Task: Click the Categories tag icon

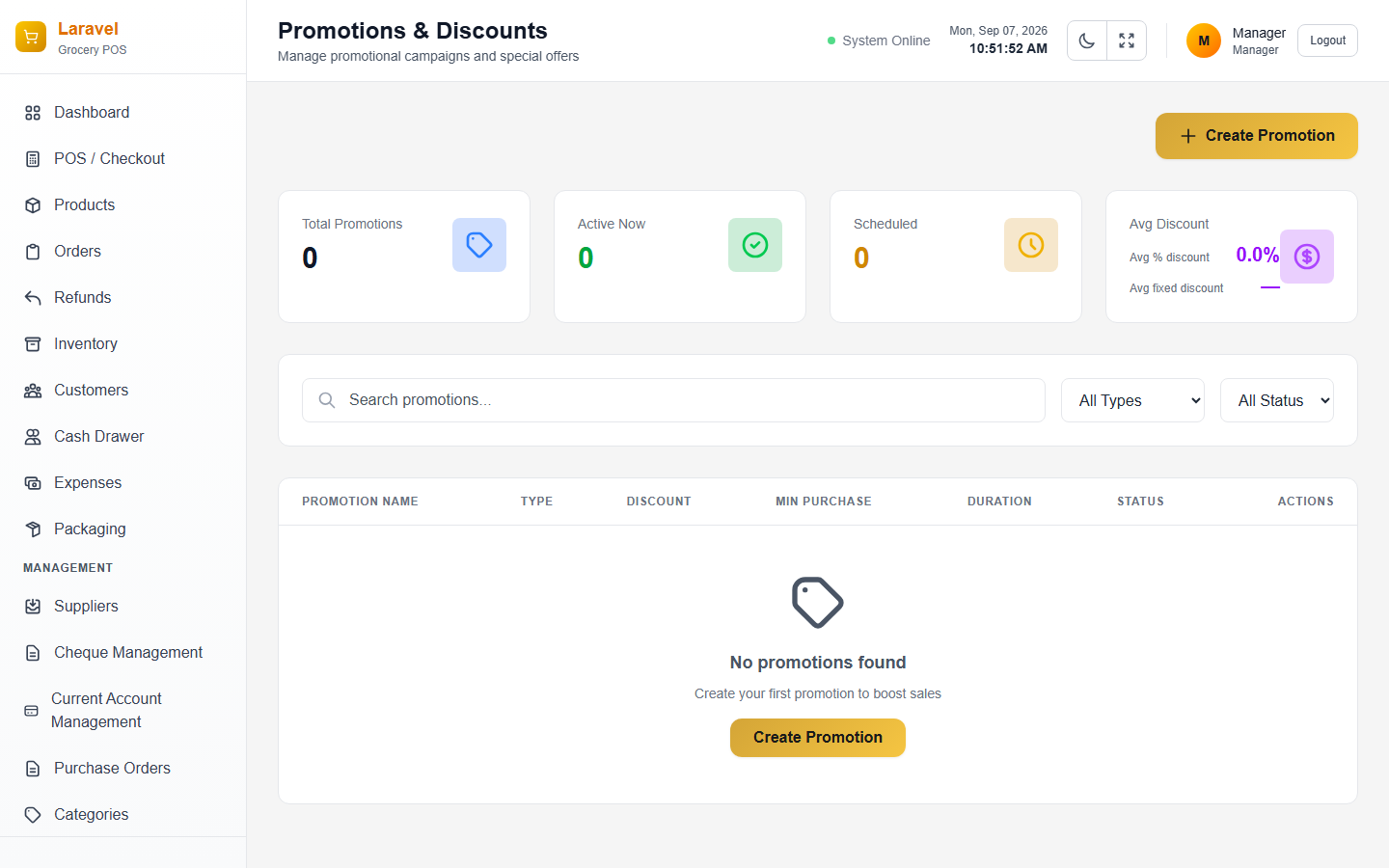Action: (33, 815)
